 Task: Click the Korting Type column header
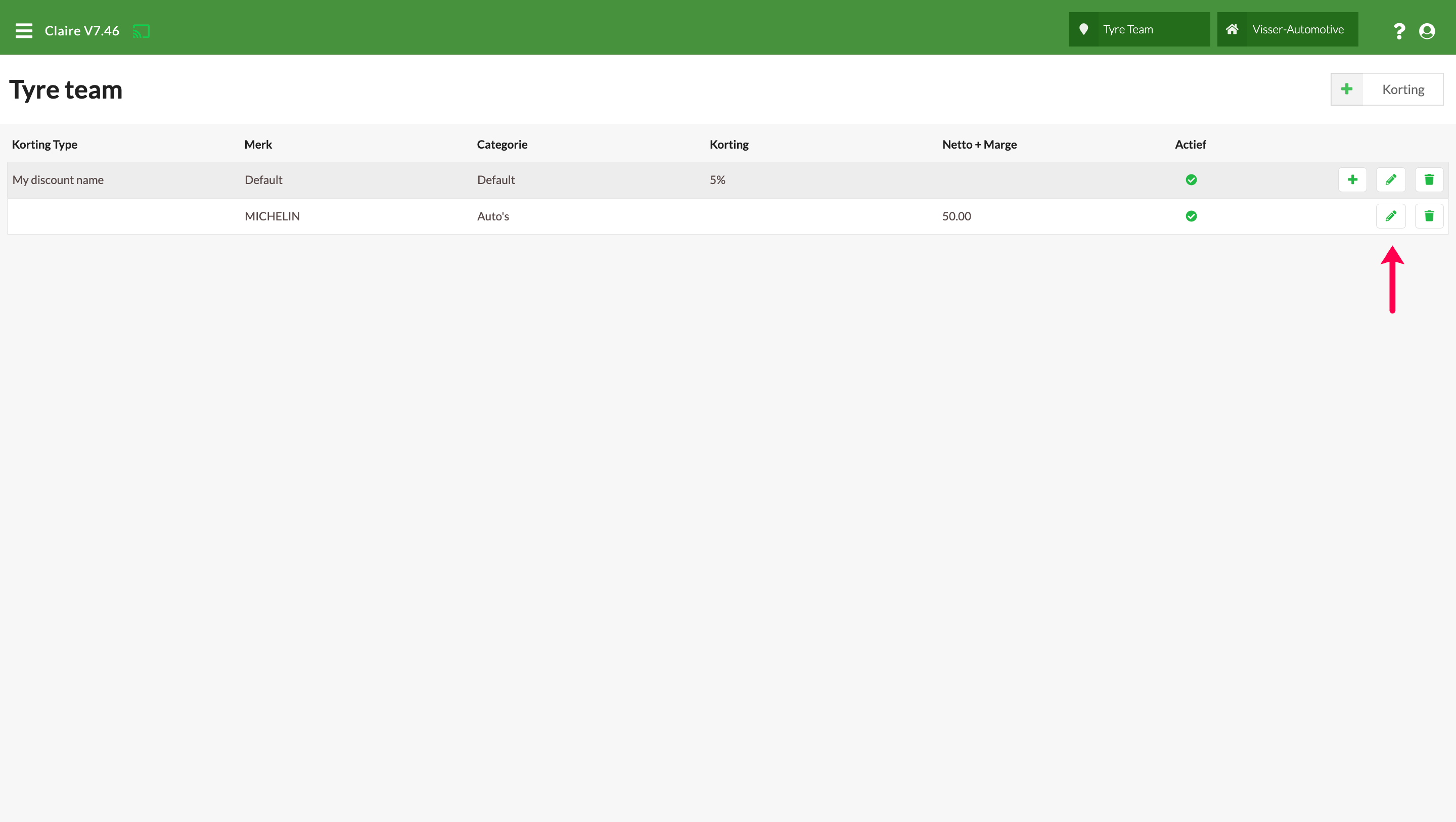coord(44,145)
